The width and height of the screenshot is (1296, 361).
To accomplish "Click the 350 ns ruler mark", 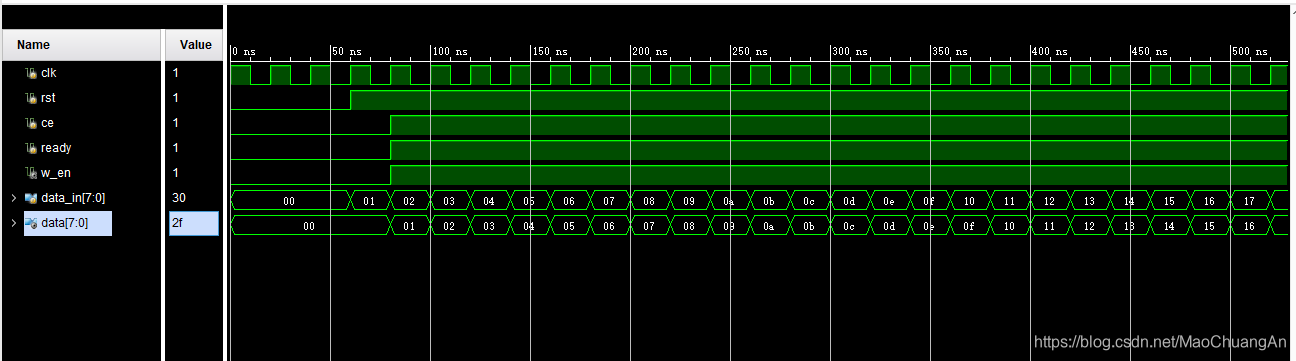I will [949, 51].
